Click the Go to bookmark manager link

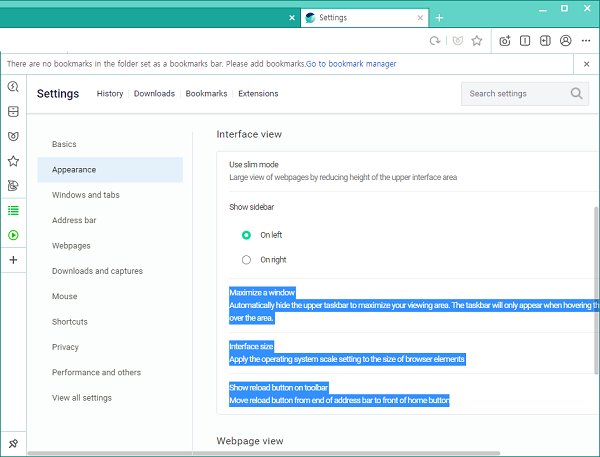(x=351, y=64)
